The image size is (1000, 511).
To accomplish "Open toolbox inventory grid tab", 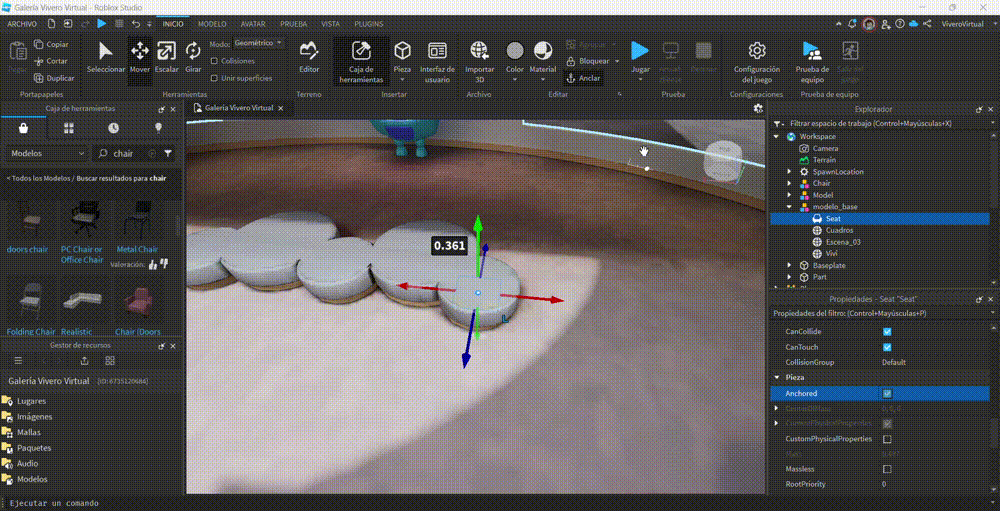I will [x=69, y=128].
